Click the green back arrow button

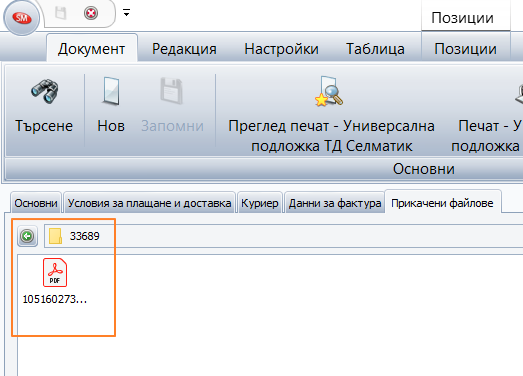(27, 236)
